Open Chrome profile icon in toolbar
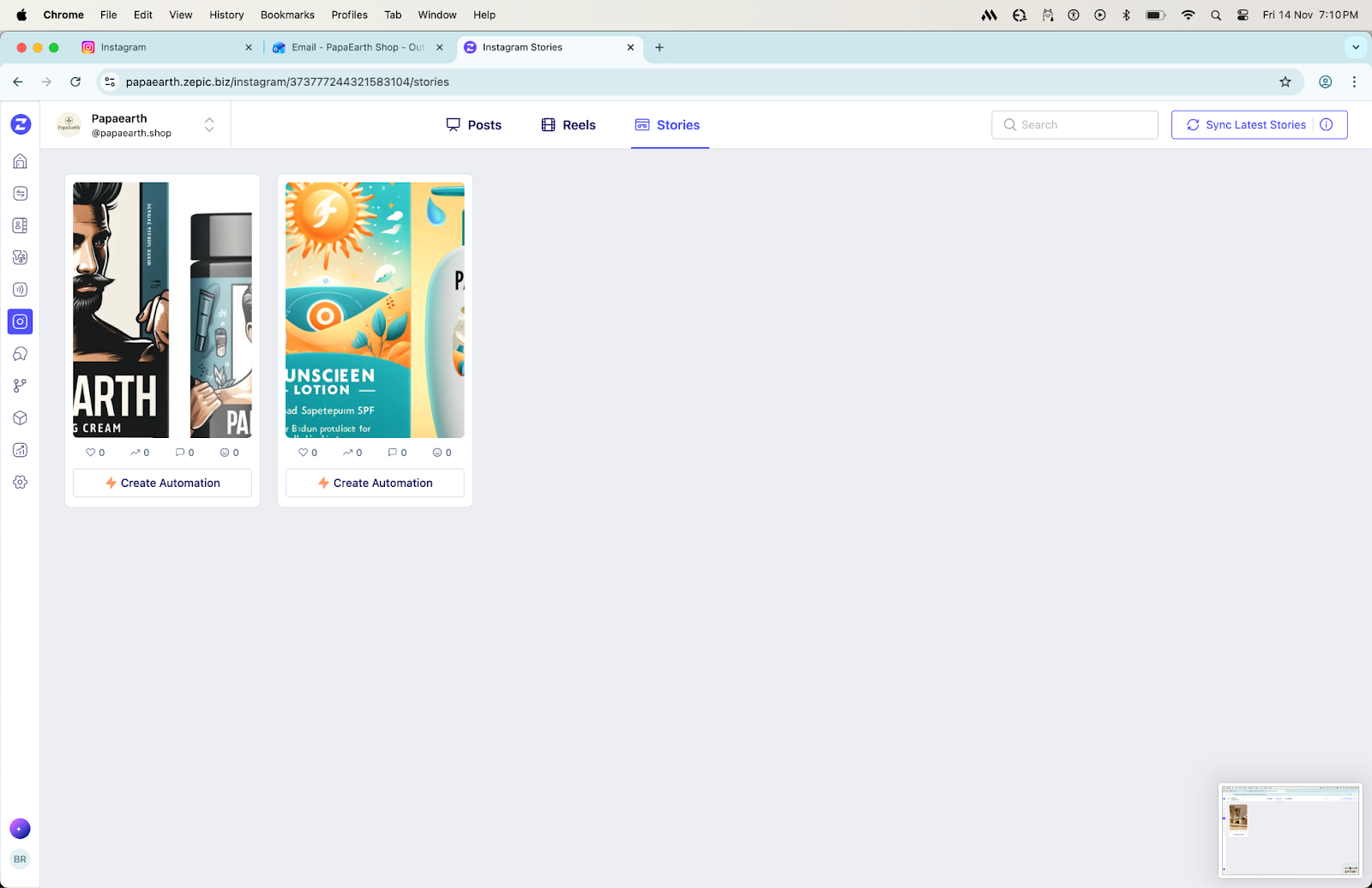Image resolution: width=1372 pixels, height=888 pixels. (x=1325, y=82)
